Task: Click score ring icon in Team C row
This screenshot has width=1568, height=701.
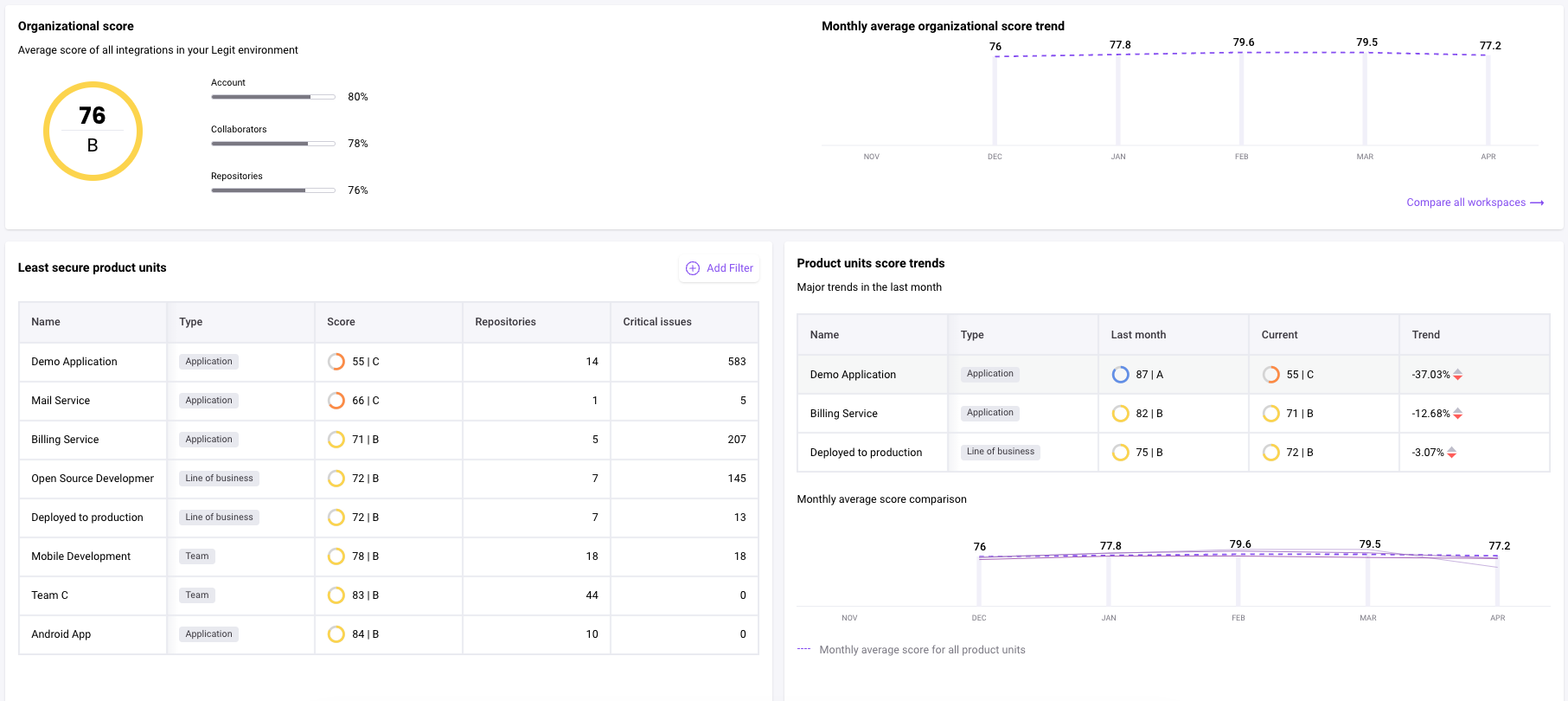Action: tap(336, 595)
